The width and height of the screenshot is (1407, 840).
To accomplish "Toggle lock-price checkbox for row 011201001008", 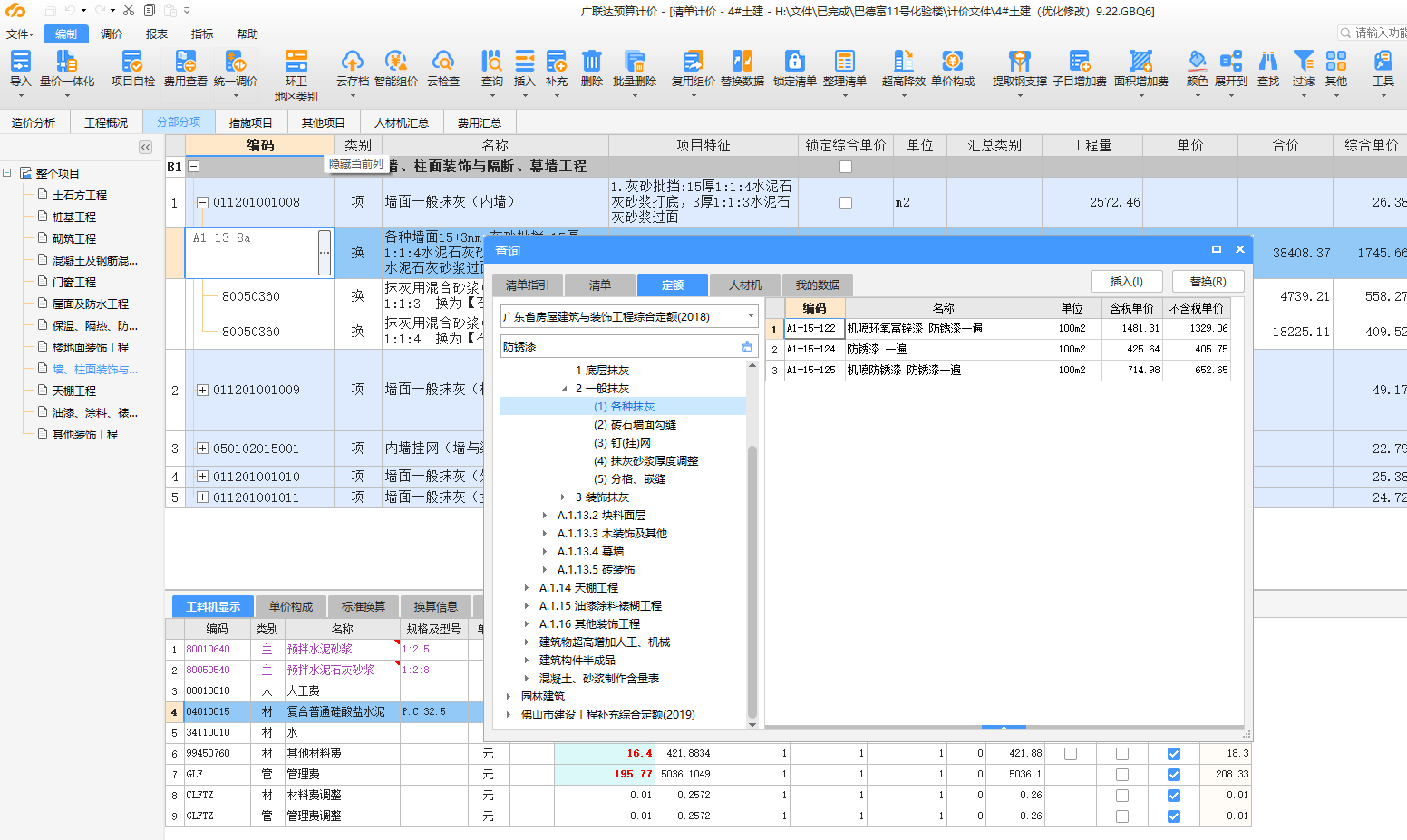I will click(x=846, y=203).
